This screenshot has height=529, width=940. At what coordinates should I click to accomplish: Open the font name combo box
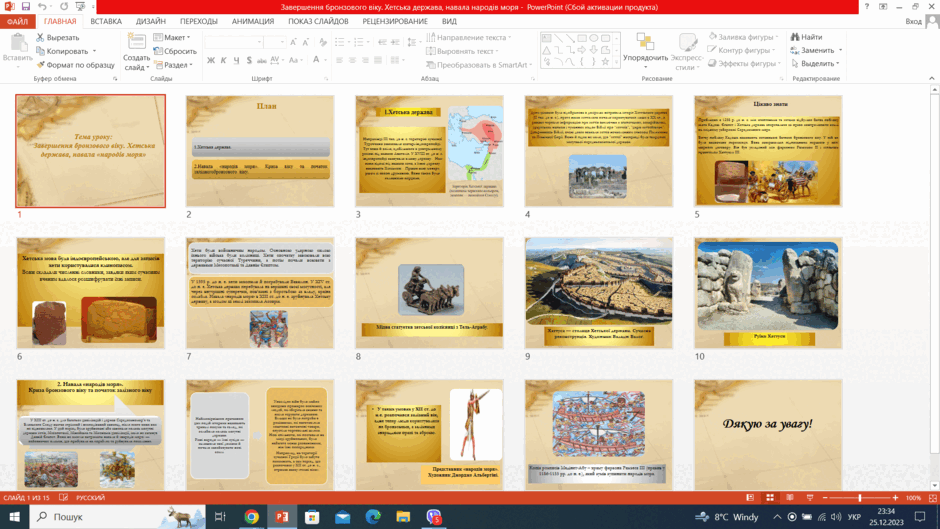tap(234, 42)
